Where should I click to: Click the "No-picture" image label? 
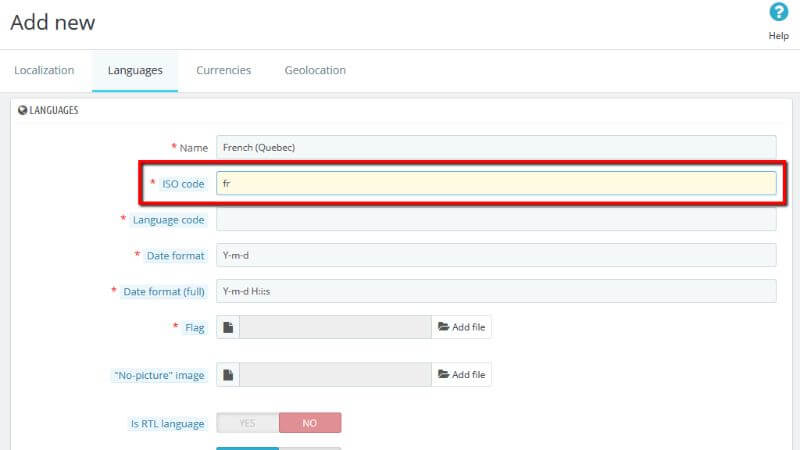point(159,376)
